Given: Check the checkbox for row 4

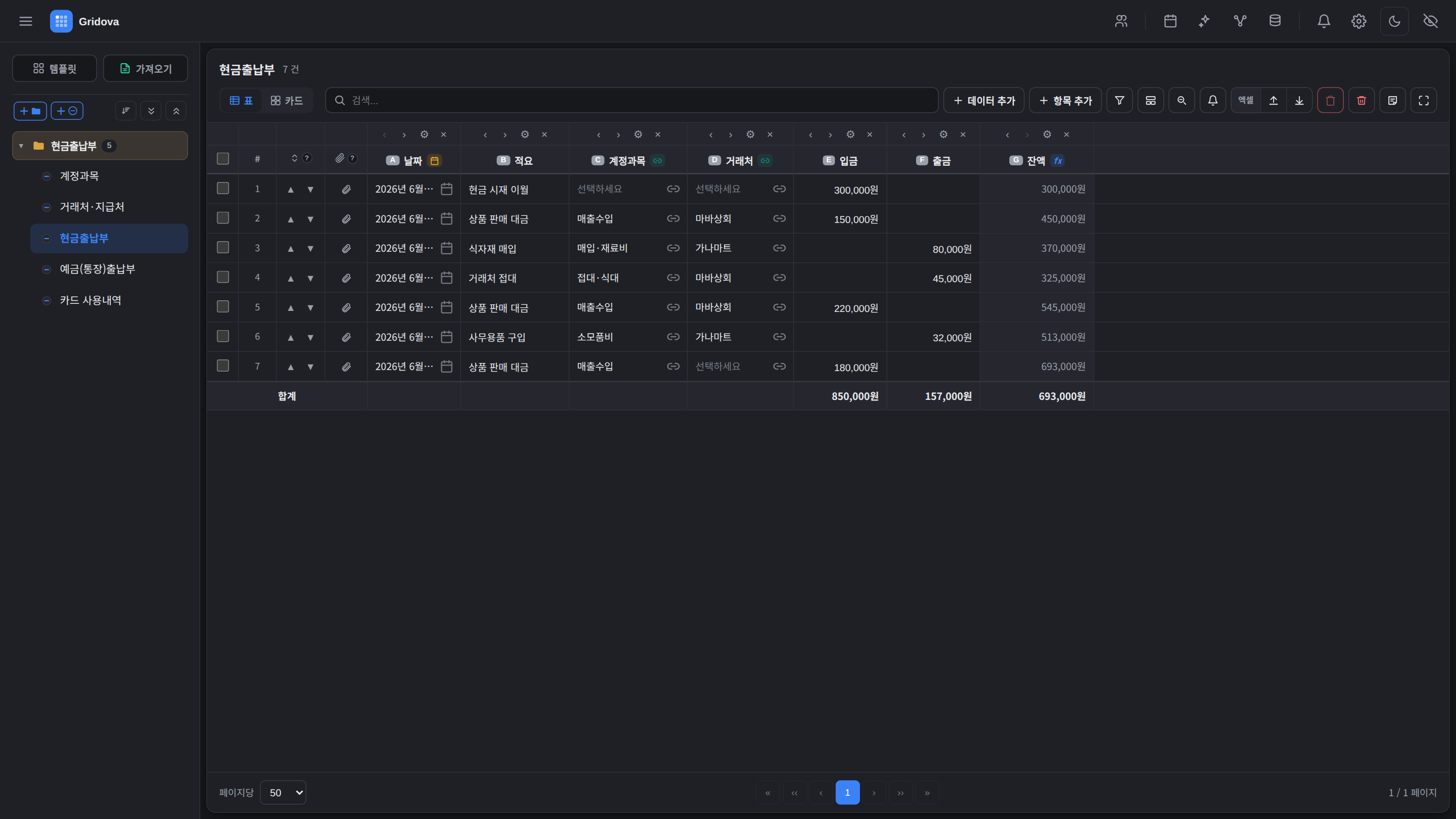Looking at the screenshot, I should point(222,277).
